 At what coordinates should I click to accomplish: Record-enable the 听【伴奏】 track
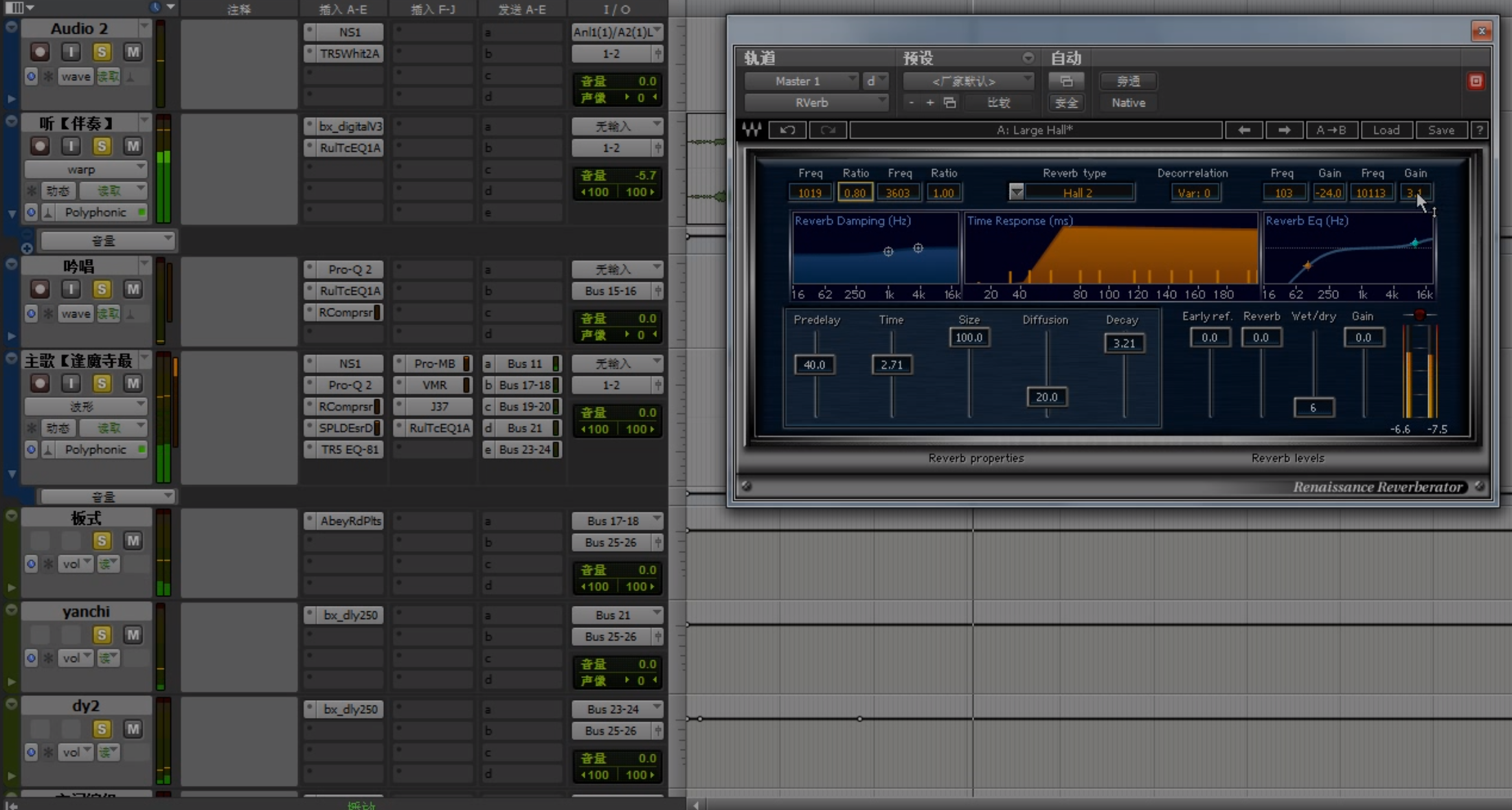(40, 146)
